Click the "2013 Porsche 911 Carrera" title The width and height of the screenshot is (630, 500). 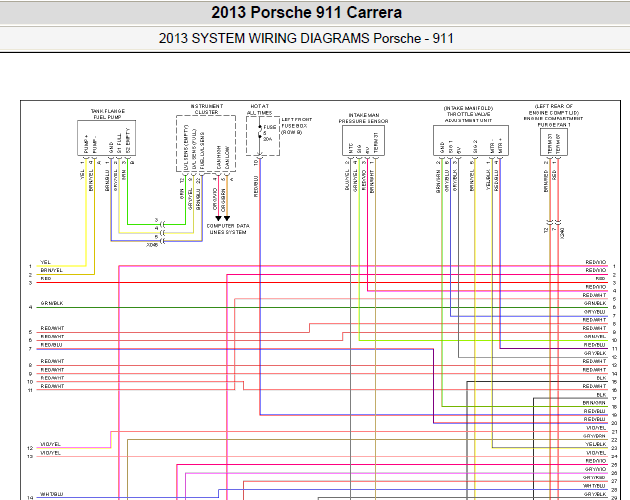tap(307, 12)
